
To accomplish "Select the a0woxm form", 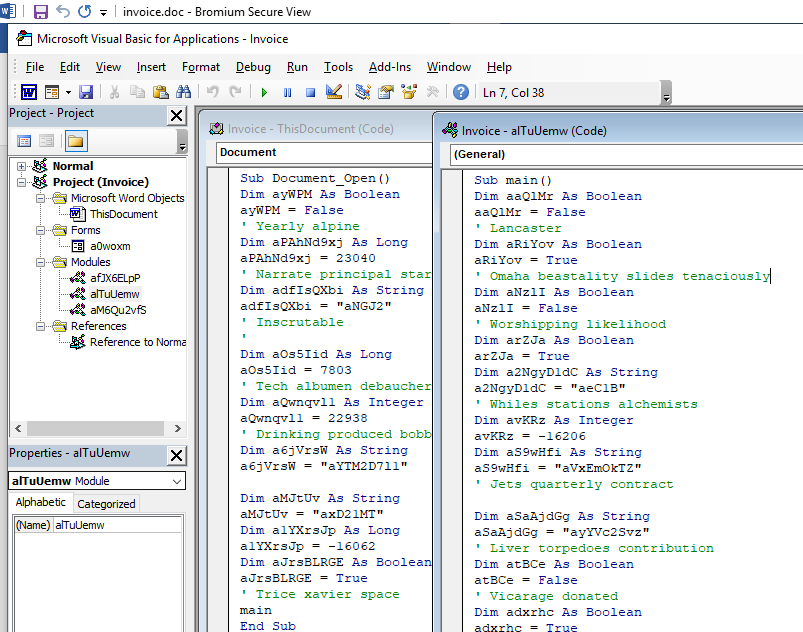I will tap(110, 246).
